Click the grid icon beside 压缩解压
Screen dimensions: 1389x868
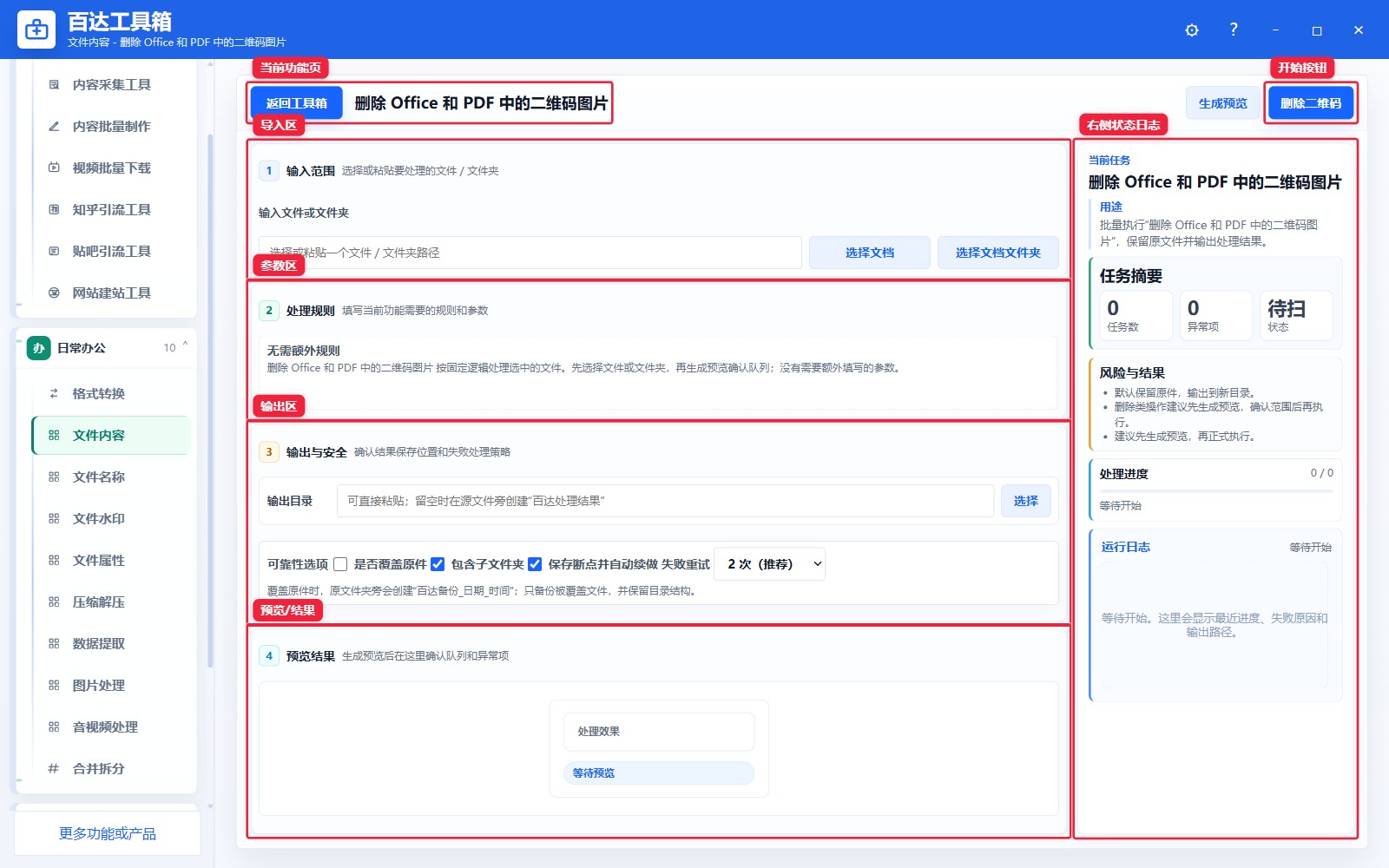54,602
